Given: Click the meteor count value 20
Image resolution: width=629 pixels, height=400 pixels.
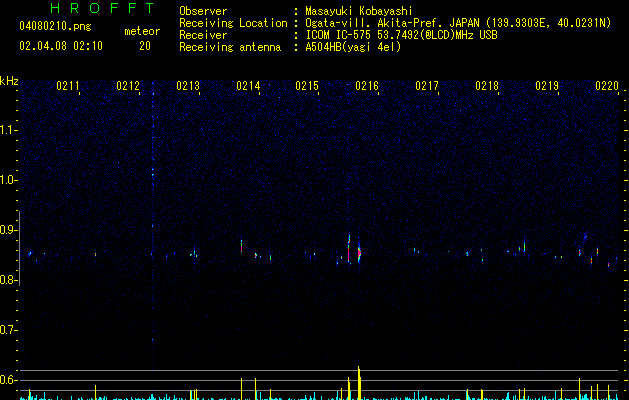Looking at the screenshot, I should pos(145,46).
